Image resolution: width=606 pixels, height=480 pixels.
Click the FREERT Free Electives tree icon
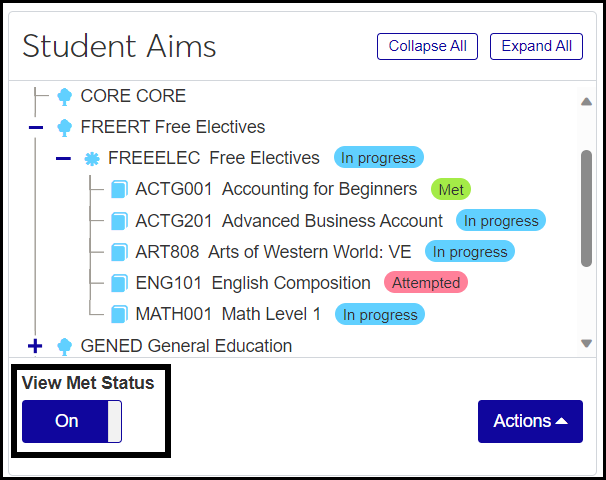(x=65, y=128)
